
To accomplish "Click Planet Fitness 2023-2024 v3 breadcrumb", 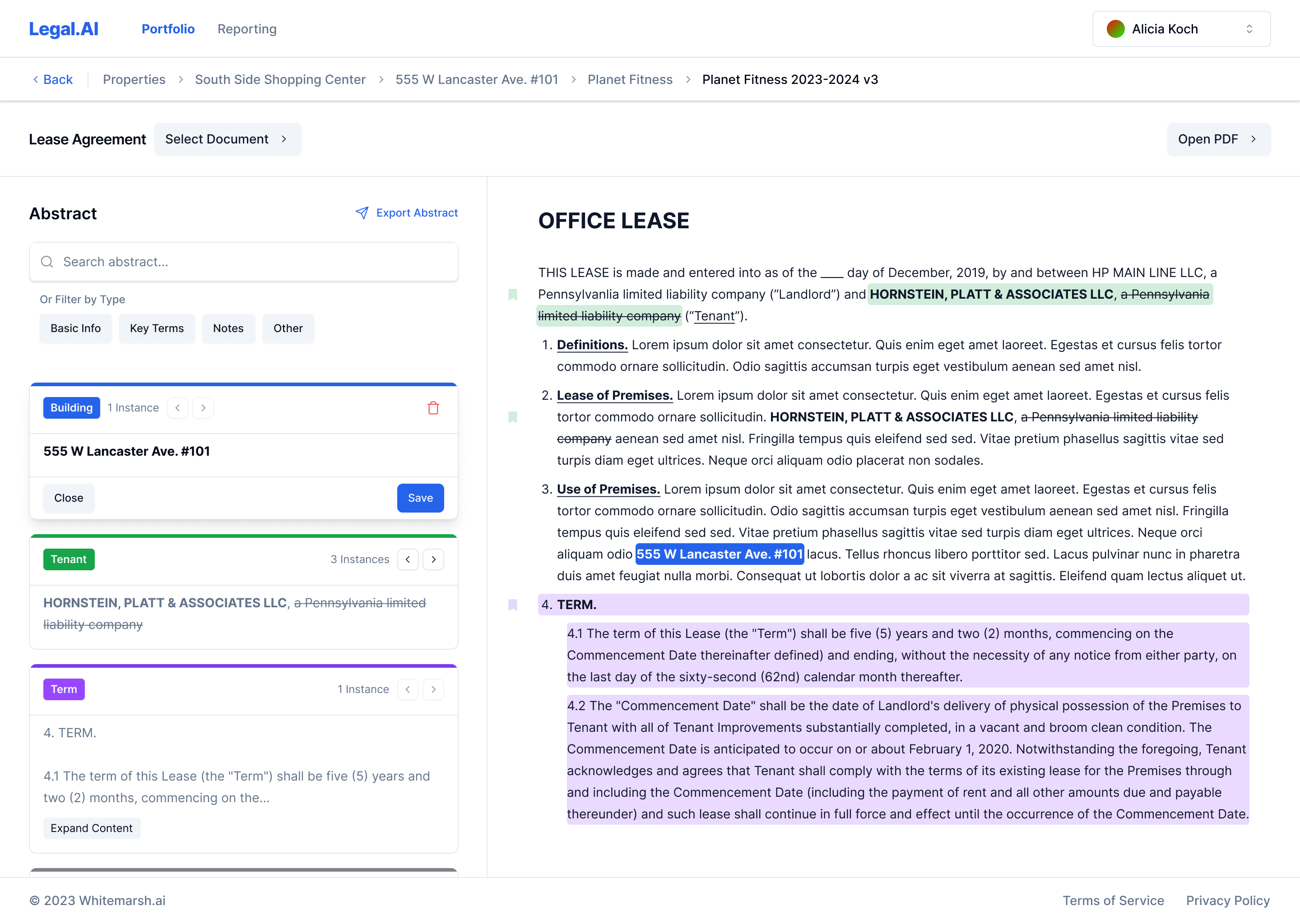I will coord(790,80).
